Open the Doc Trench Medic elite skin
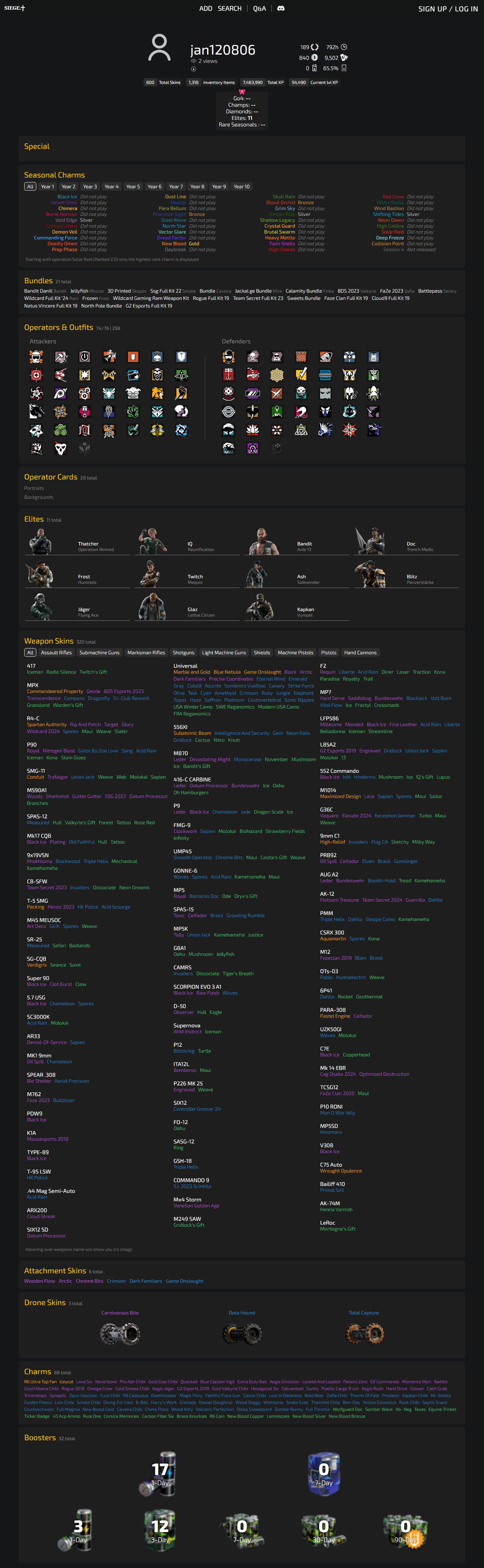The width and height of the screenshot is (484, 1568). click(406, 541)
